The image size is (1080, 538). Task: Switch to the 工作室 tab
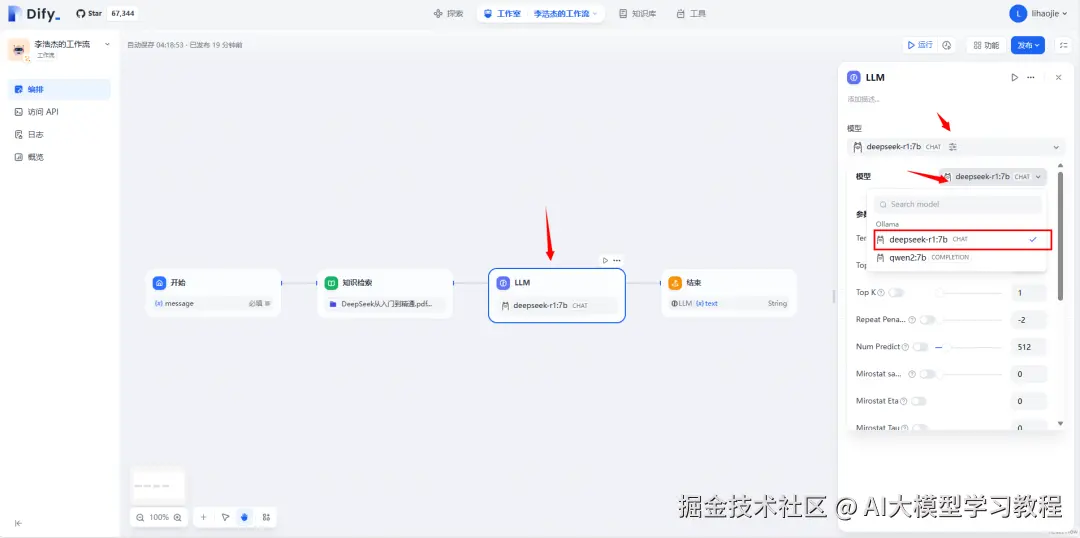(x=501, y=13)
